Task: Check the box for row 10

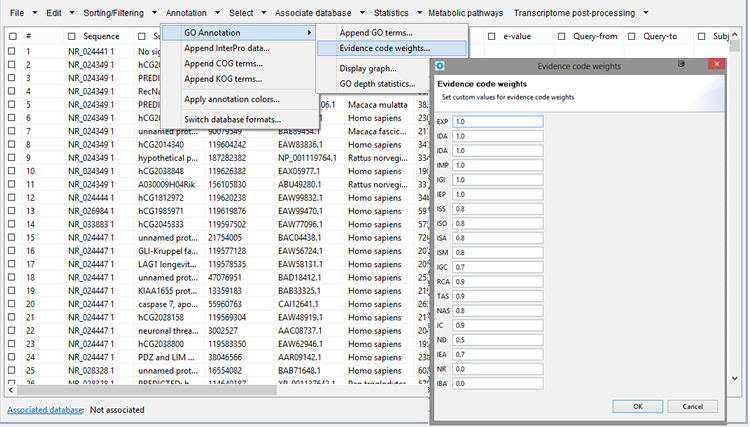Action: pyautogui.click(x=12, y=171)
